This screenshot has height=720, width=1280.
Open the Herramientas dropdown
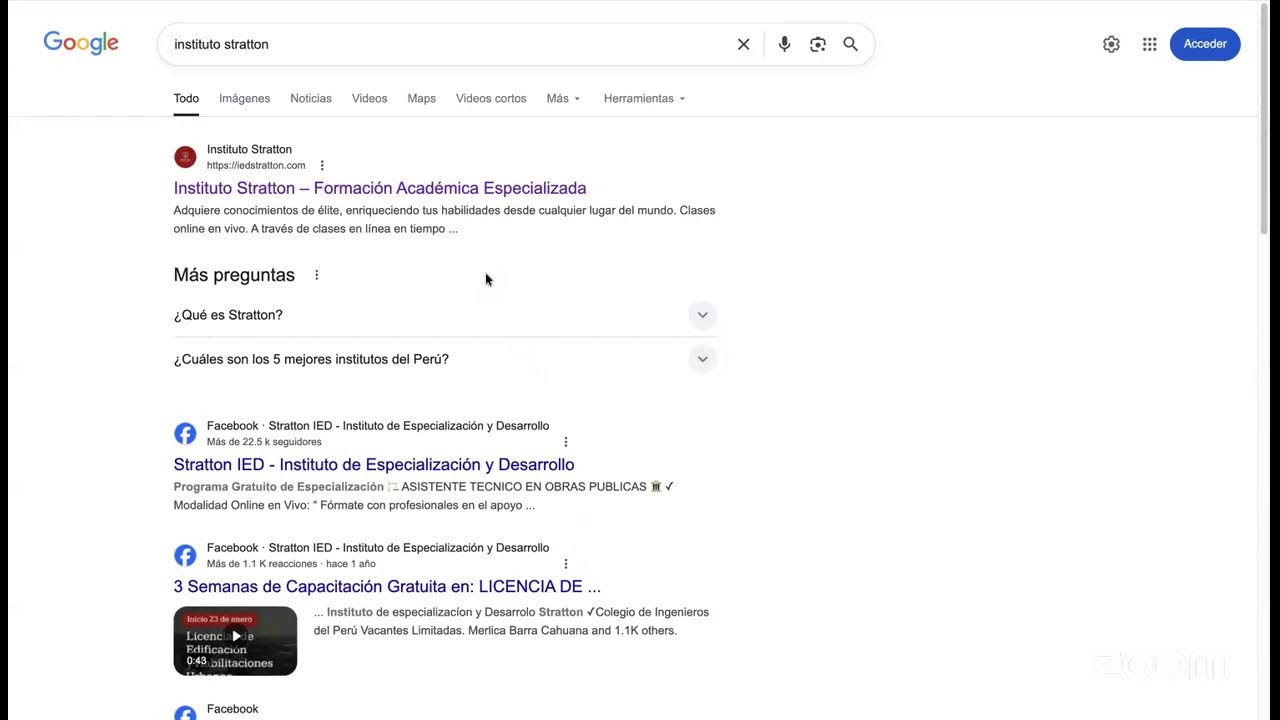644,98
